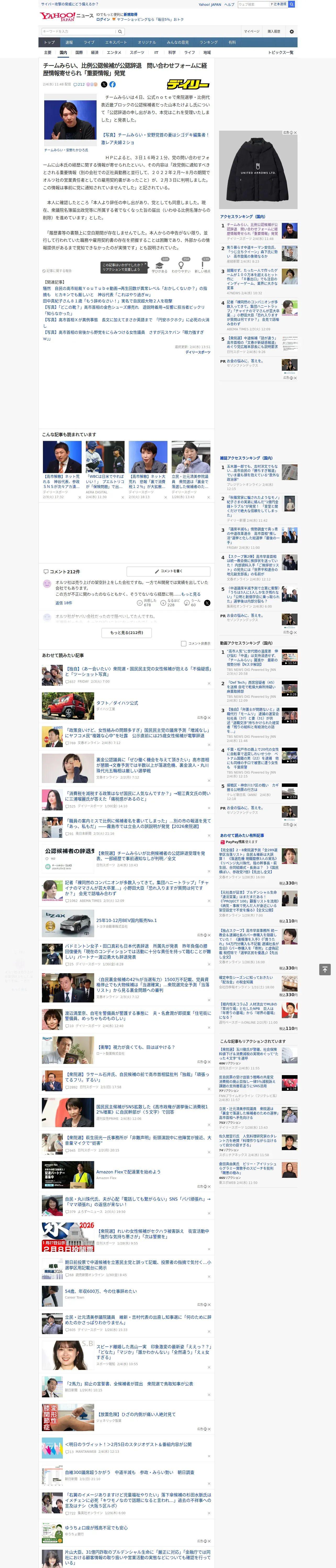Viewport: 336px width, 1568px height.
Task: Click the reaction emoji icons beside 212
Action: click(x=92, y=85)
